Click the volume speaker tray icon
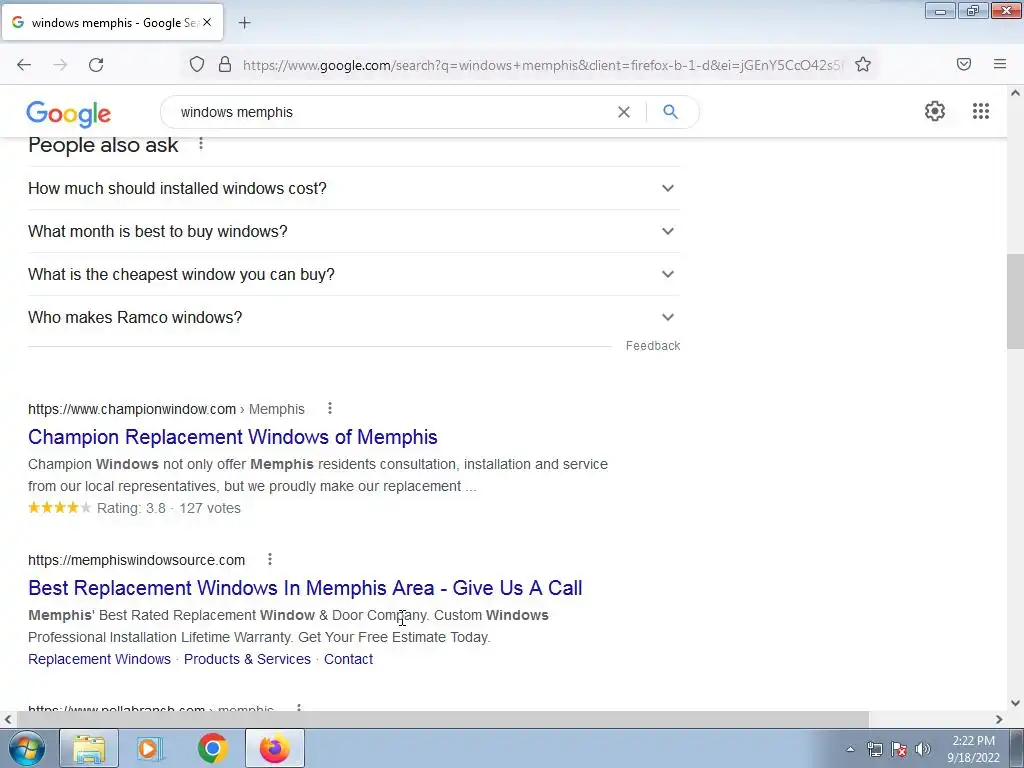The width and height of the screenshot is (1024, 768). (923, 749)
